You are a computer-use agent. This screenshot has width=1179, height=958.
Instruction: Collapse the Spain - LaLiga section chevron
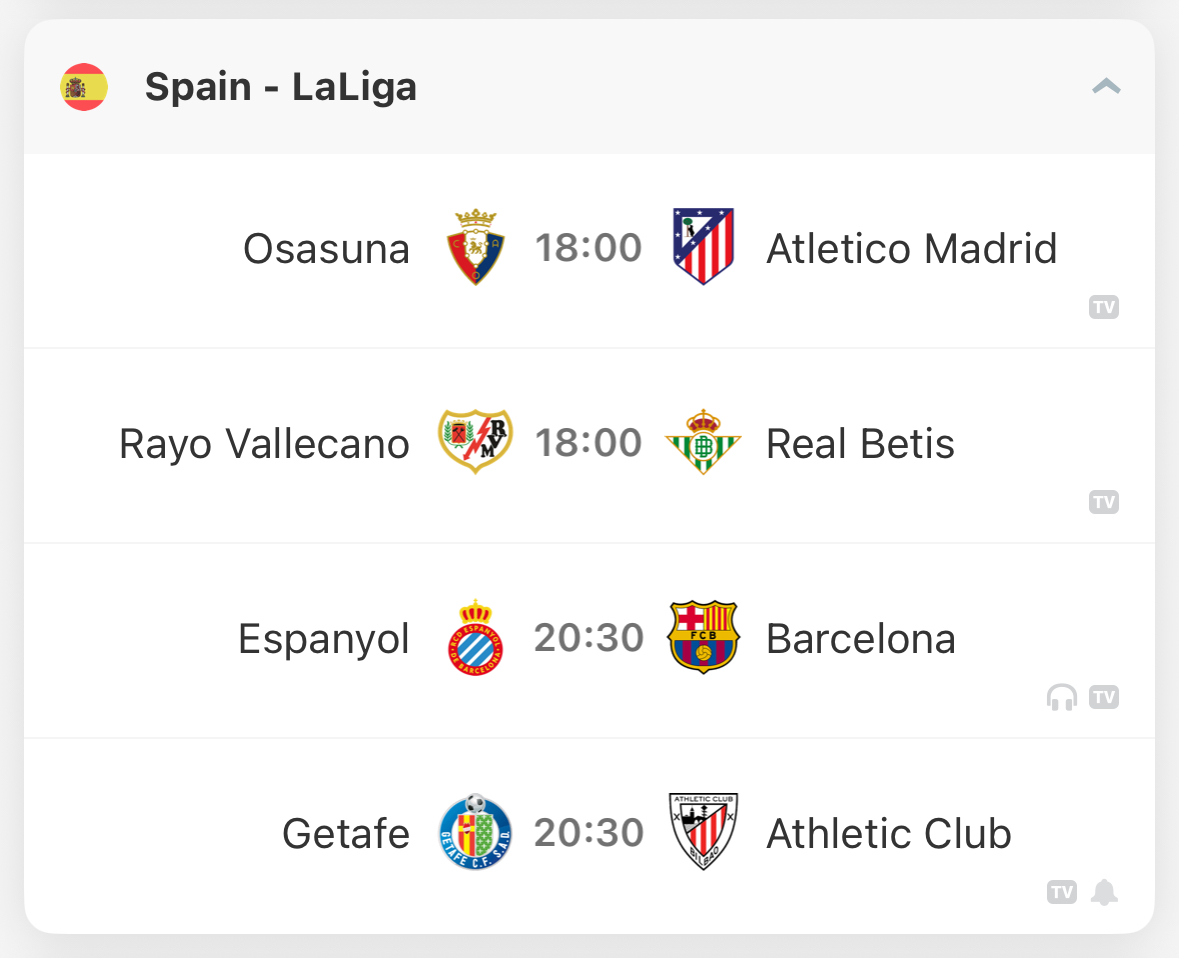[1106, 86]
